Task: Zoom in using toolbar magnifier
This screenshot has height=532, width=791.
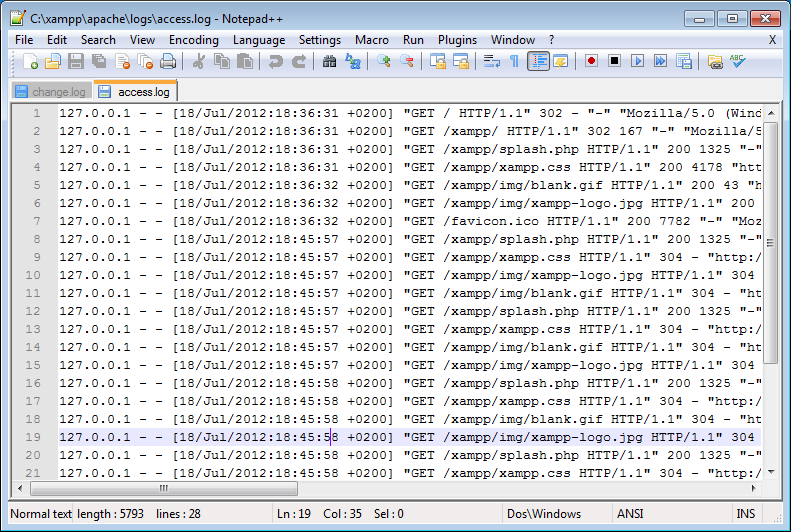Action: [x=383, y=62]
